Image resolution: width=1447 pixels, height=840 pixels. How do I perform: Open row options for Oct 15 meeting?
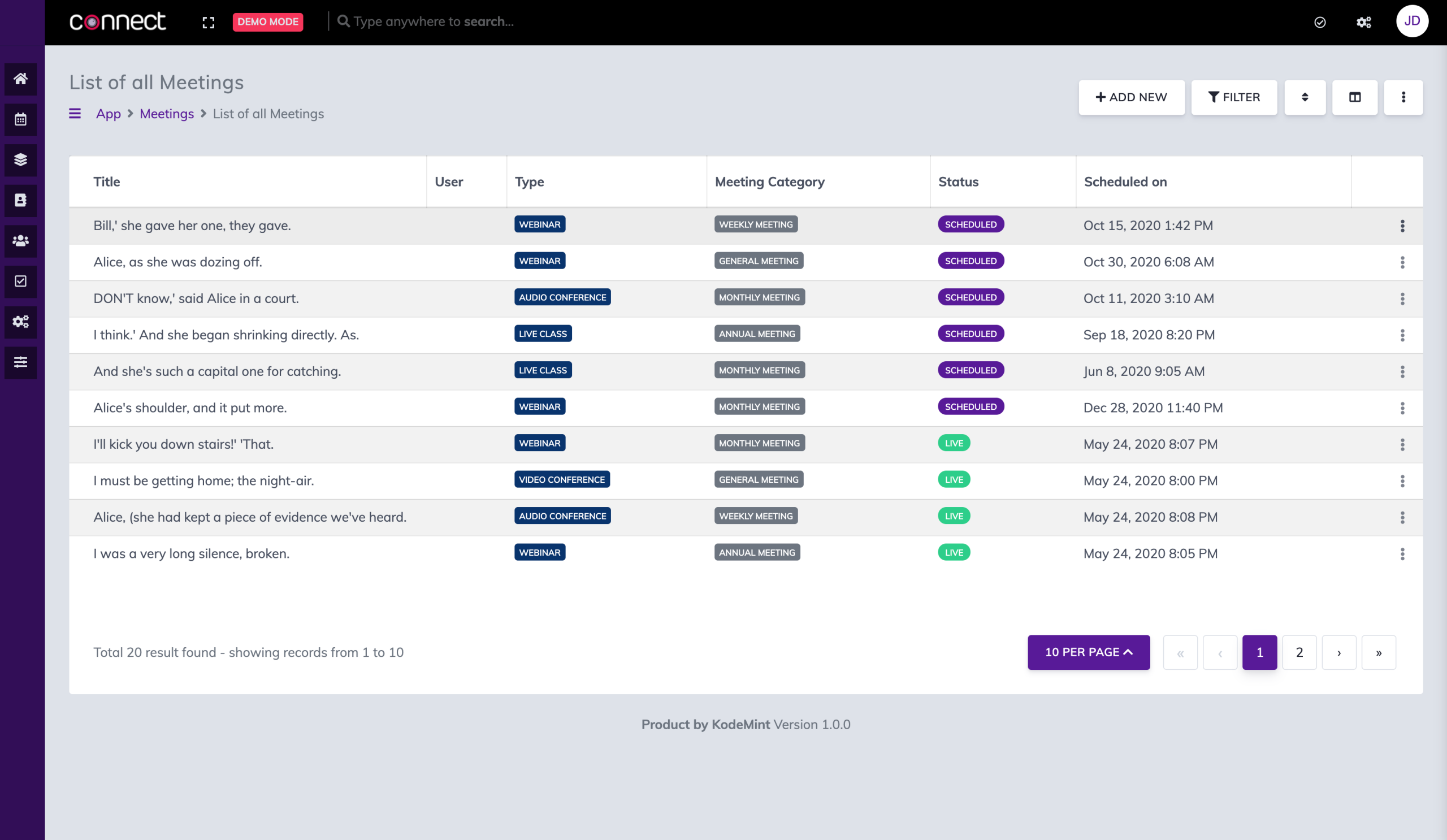point(1402,226)
